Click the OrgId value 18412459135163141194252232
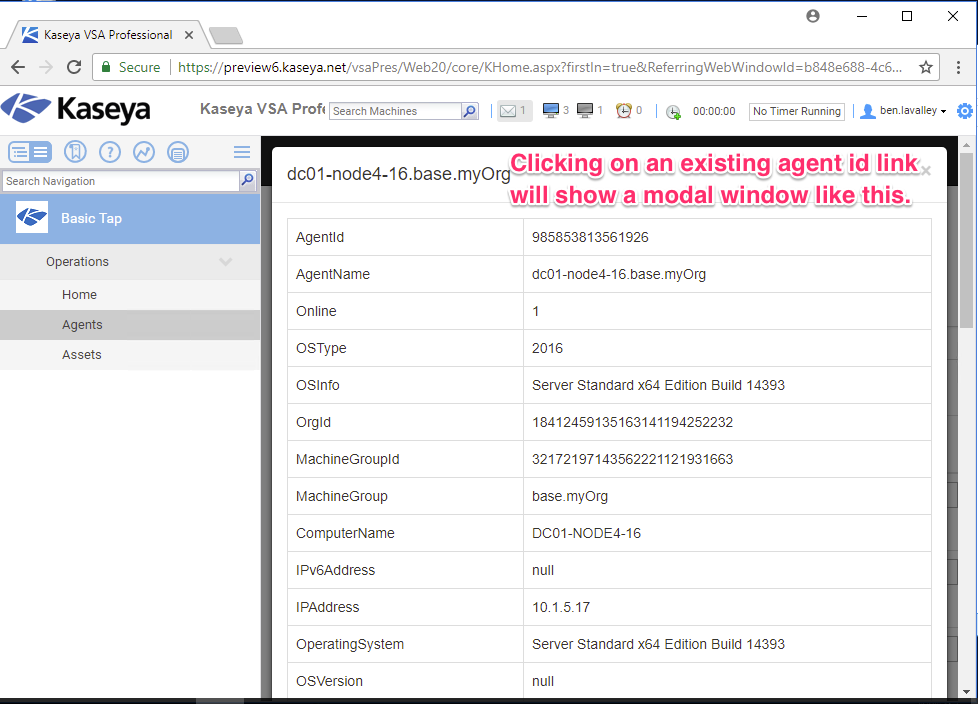978x704 pixels. pyautogui.click(x=632, y=422)
